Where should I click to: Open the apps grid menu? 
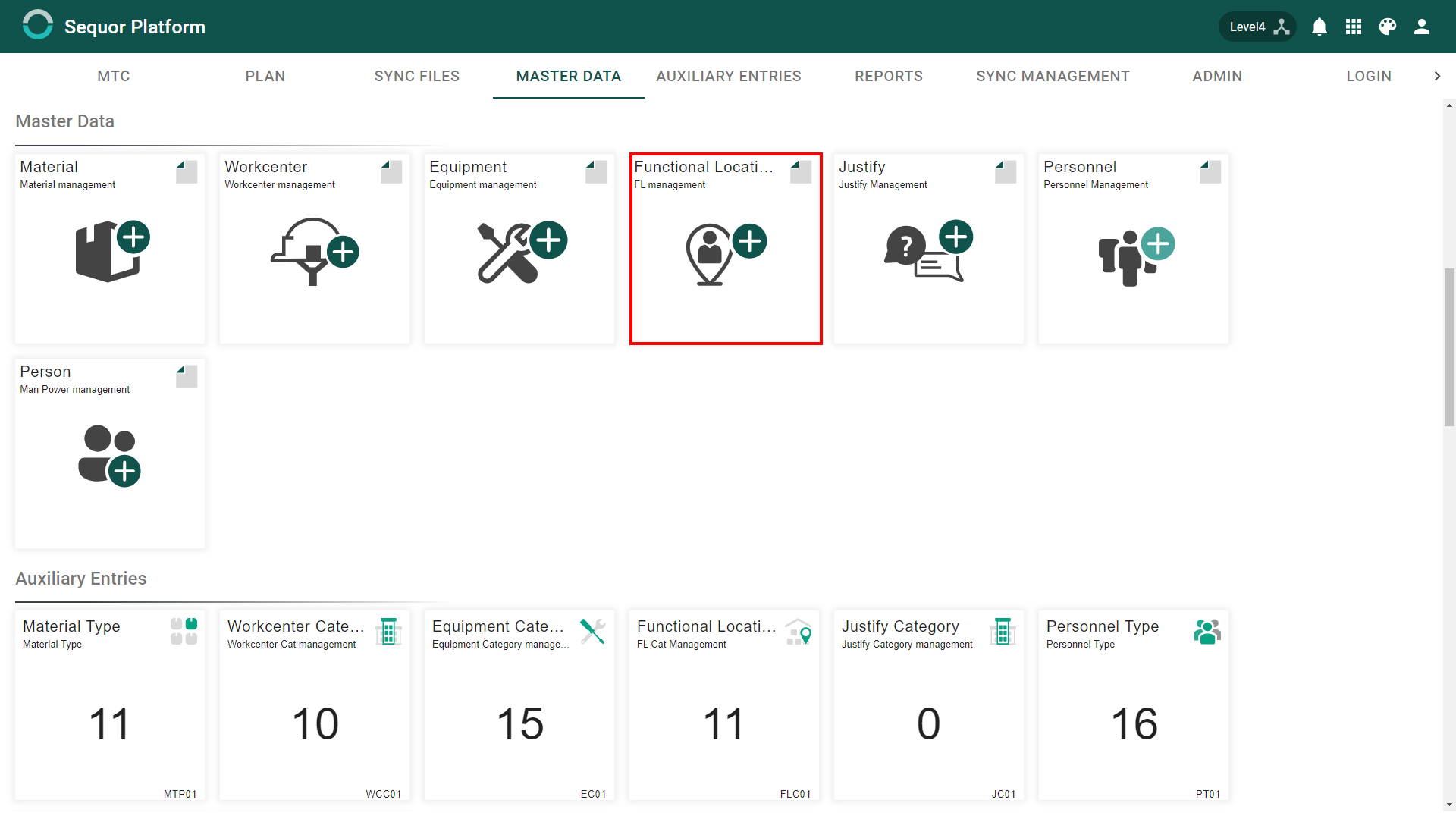tap(1354, 27)
